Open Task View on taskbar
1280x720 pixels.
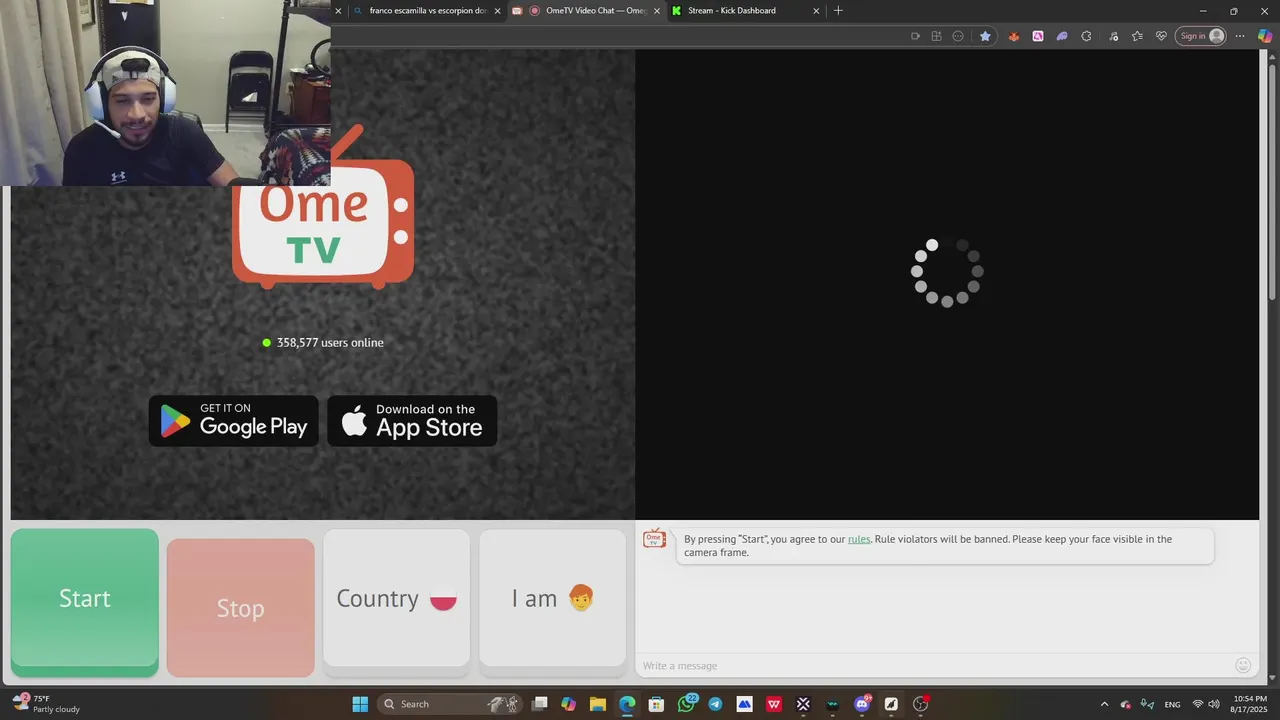pyautogui.click(x=540, y=704)
